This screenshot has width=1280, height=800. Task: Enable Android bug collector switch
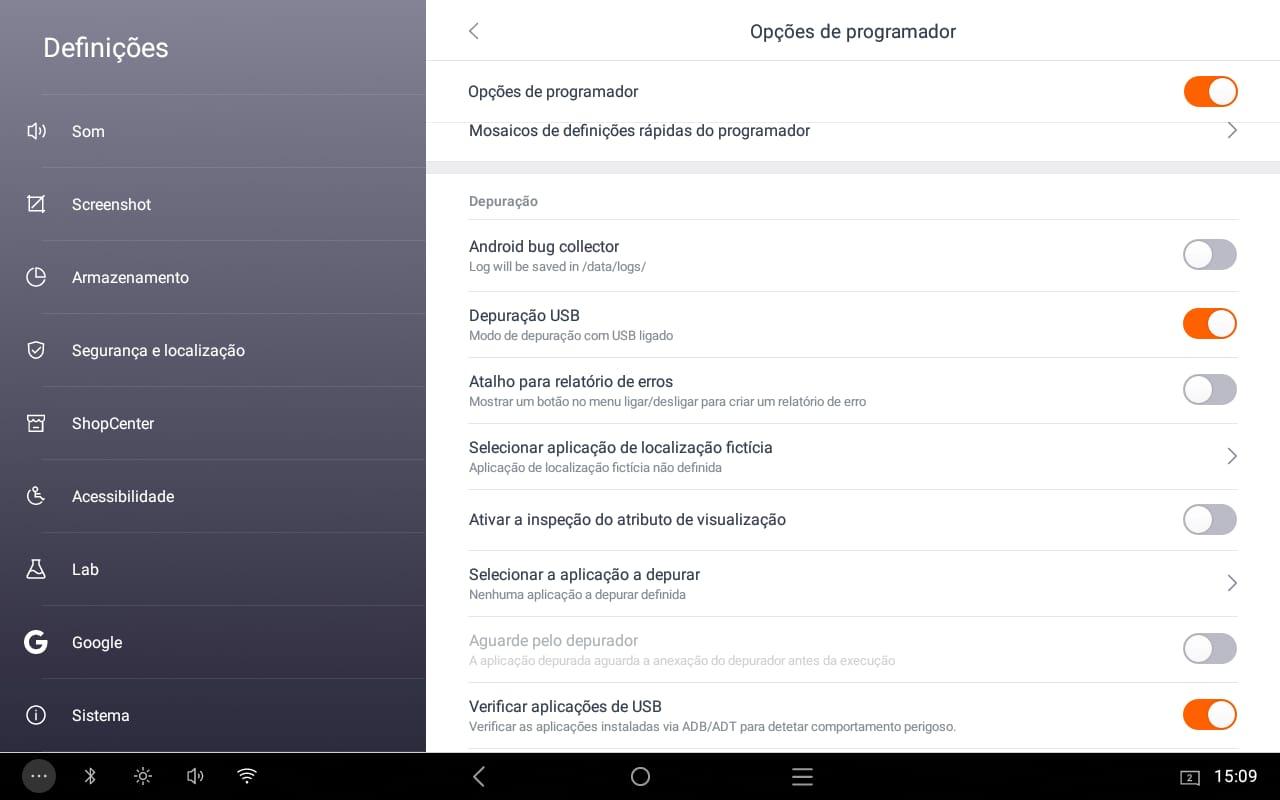tap(1210, 255)
